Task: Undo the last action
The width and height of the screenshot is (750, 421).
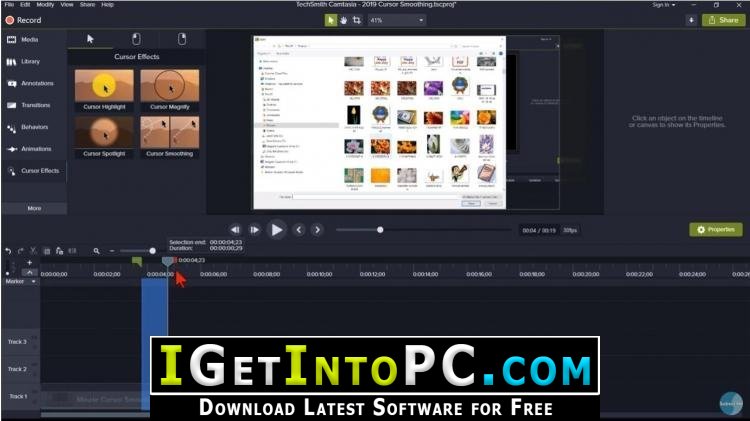Action: tap(8, 251)
